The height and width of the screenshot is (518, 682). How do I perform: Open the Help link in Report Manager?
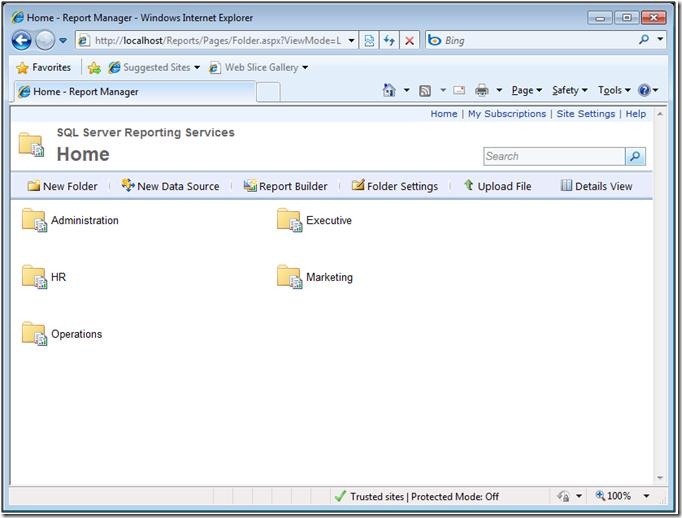click(x=635, y=114)
